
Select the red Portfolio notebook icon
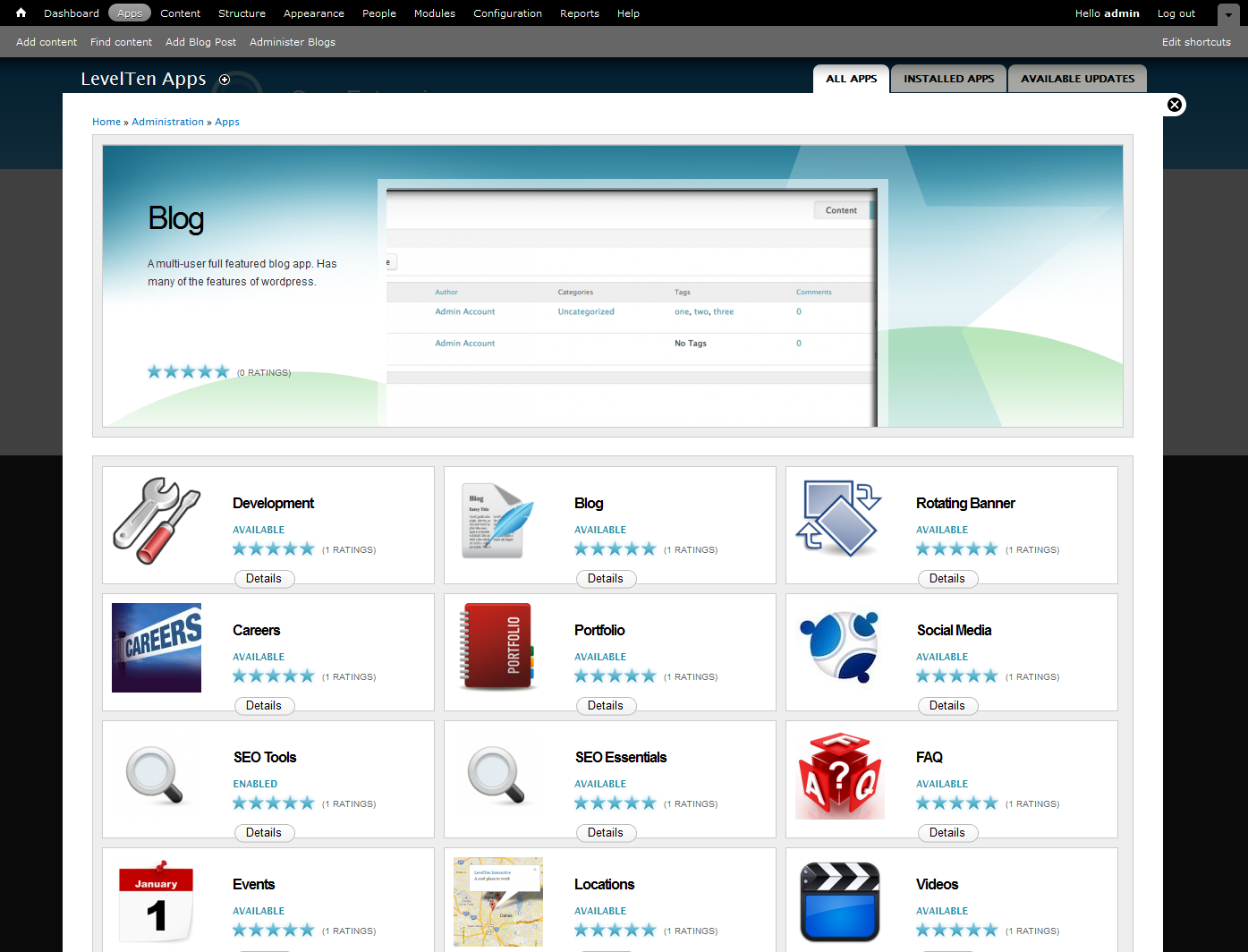498,647
